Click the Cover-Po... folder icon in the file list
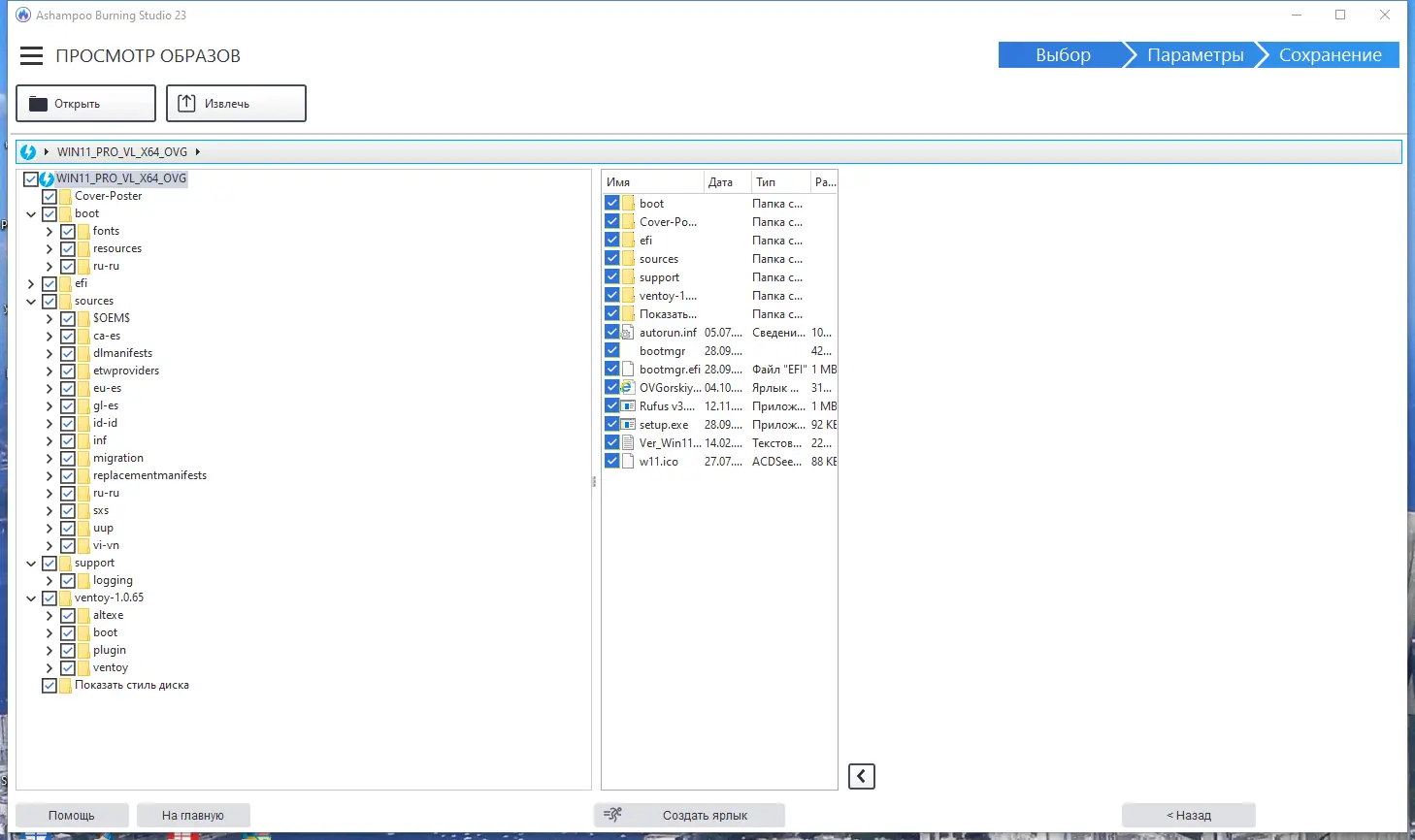1415x840 pixels. coord(628,222)
